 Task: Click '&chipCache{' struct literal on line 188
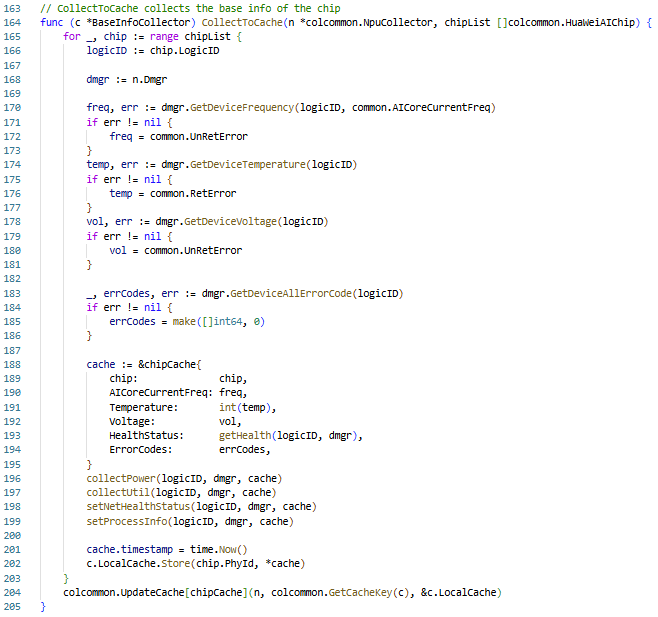pyautogui.click(x=170, y=365)
